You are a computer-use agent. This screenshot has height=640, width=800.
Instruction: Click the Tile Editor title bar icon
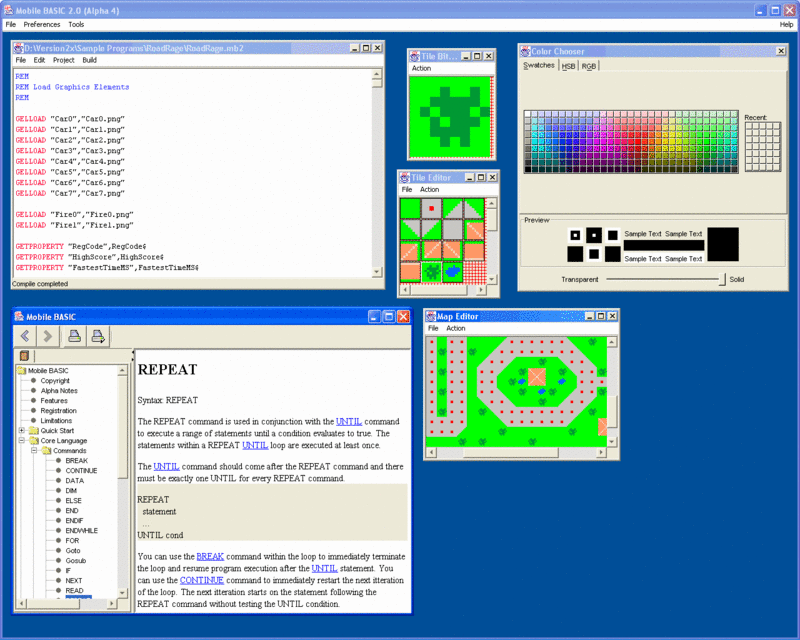click(405, 177)
